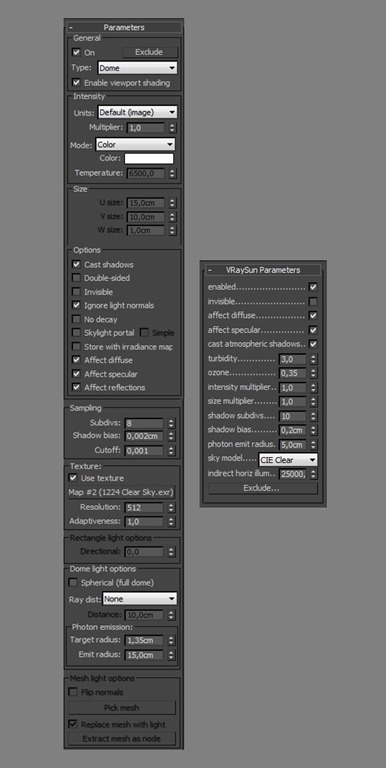Toggle the light On checkbox

[x=76, y=52]
